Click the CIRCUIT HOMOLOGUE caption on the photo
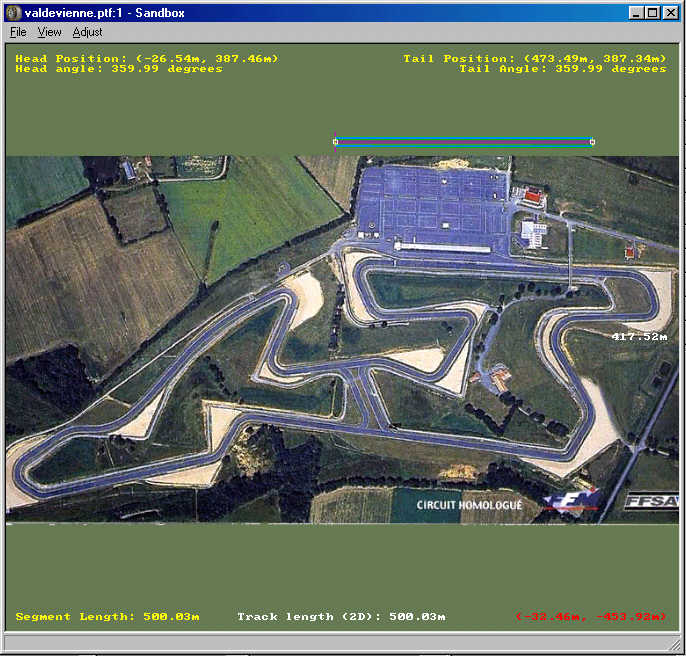 point(469,505)
